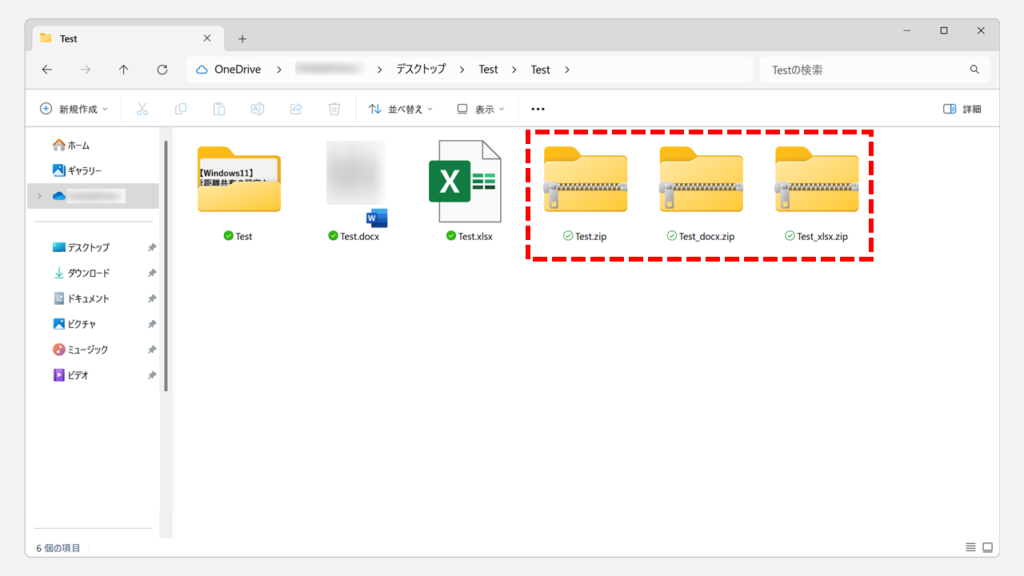The width and height of the screenshot is (1024, 576).
Task: Open デスクトップ in quick access
Action: click(81, 248)
